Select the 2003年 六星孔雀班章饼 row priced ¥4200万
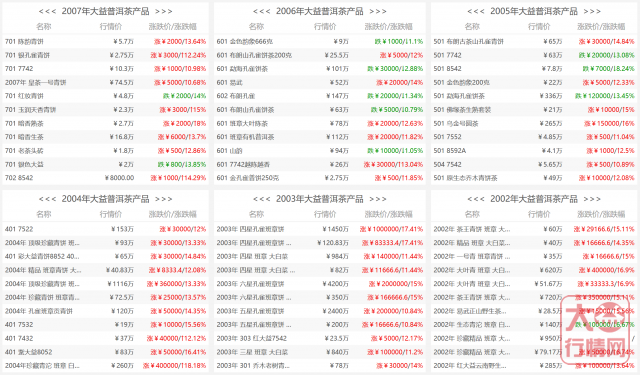The width and height of the screenshot is (640, 375). [250, 284]
